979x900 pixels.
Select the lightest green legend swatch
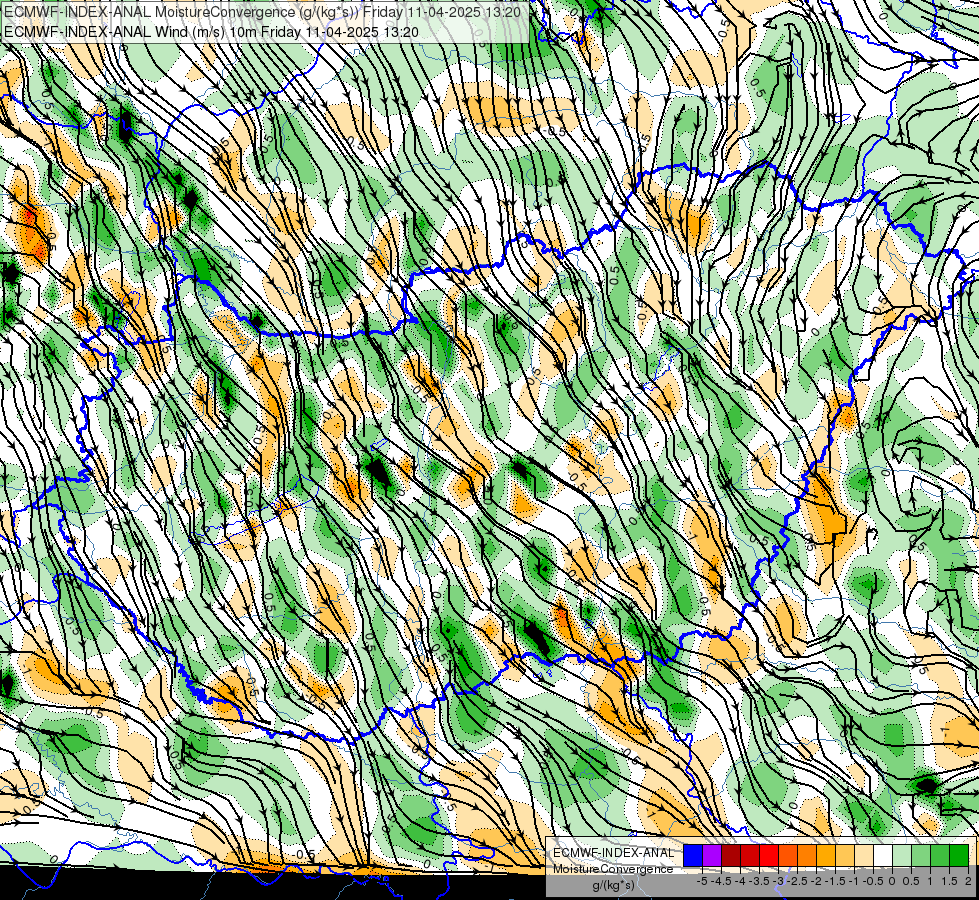pyautogui.click(x=902, y=855)
